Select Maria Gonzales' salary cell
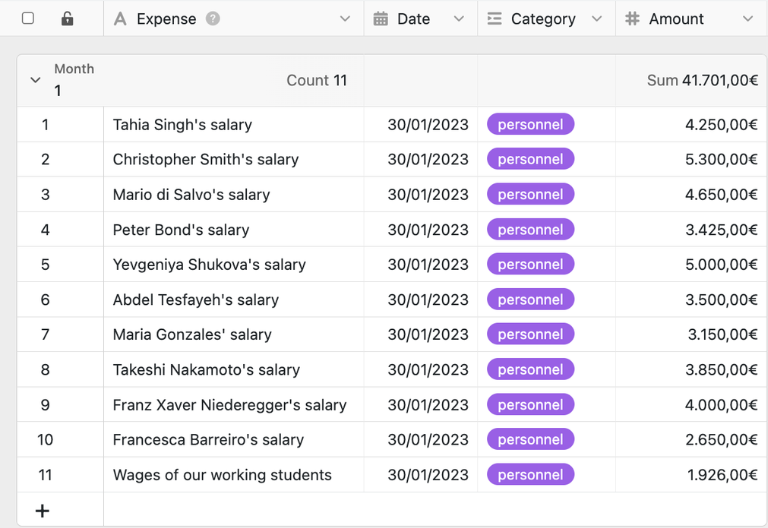The width and height of the screenshot is (768, 528). coord(234,335)
